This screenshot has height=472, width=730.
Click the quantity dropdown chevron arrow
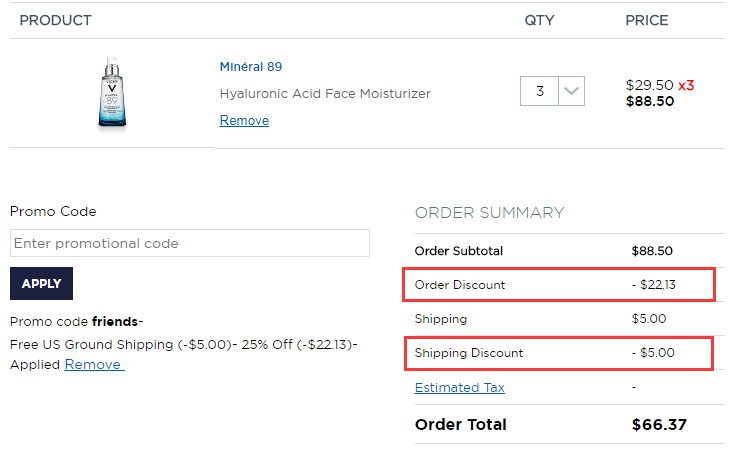click(571, 91)
